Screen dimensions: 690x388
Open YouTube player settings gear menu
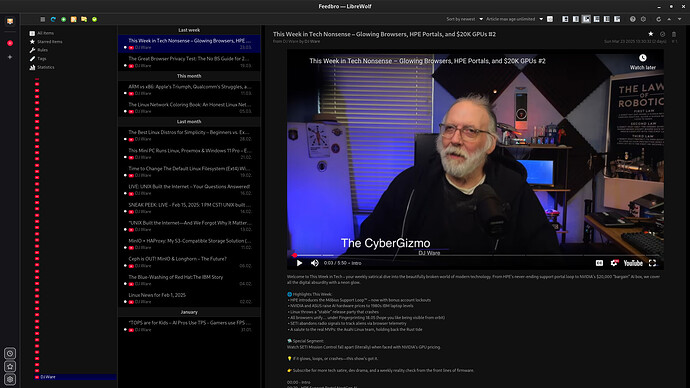pyautogui.click(x=614, y=263)
